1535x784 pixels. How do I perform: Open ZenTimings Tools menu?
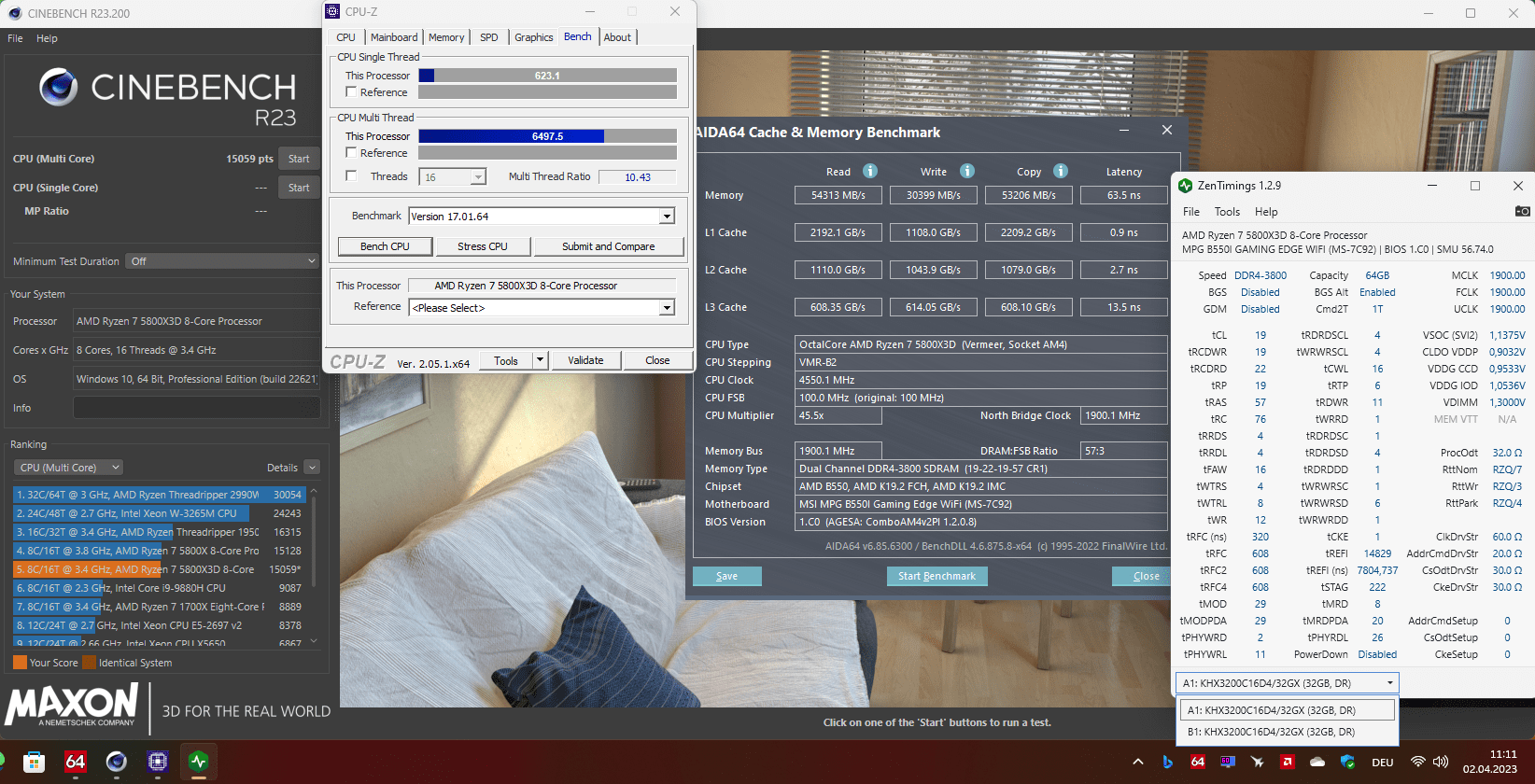[x=1227, y=212]
